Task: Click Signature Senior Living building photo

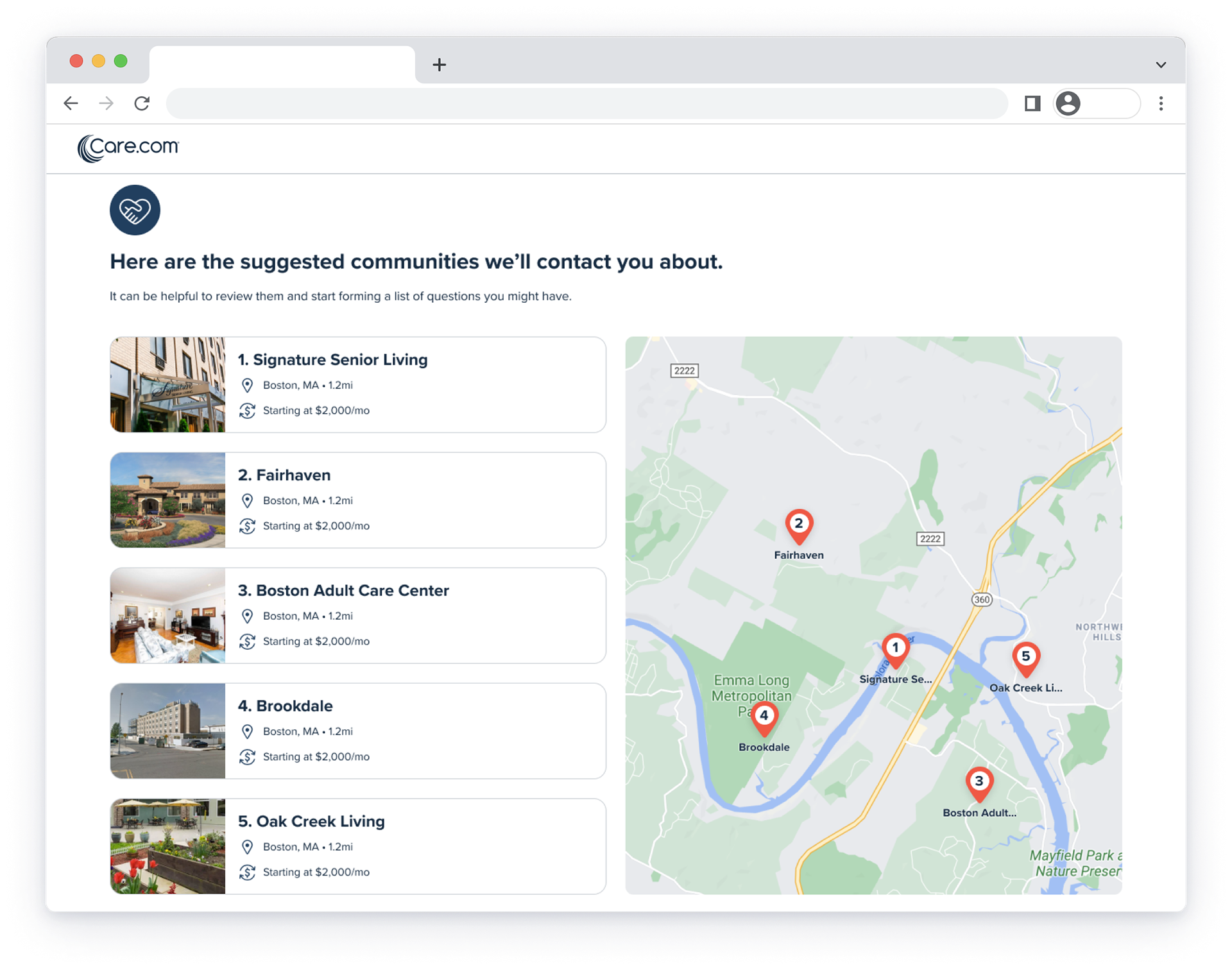Action: point(168,385)
